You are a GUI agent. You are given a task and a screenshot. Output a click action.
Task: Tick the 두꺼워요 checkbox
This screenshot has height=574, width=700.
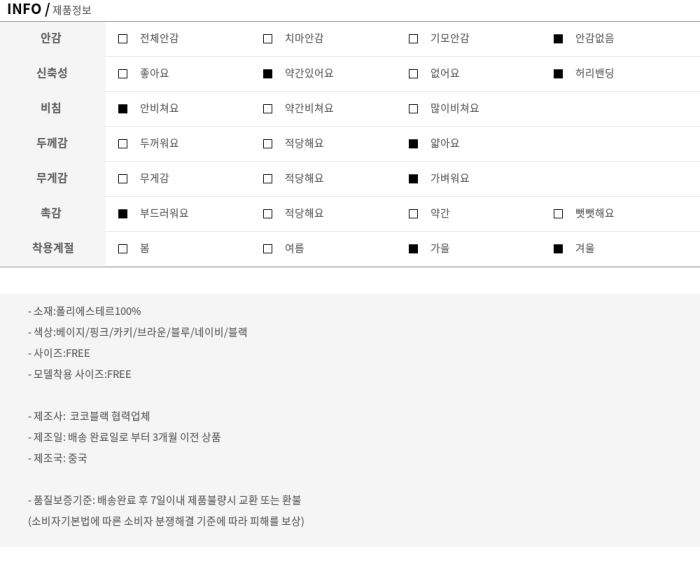click(x=123, y=144)
